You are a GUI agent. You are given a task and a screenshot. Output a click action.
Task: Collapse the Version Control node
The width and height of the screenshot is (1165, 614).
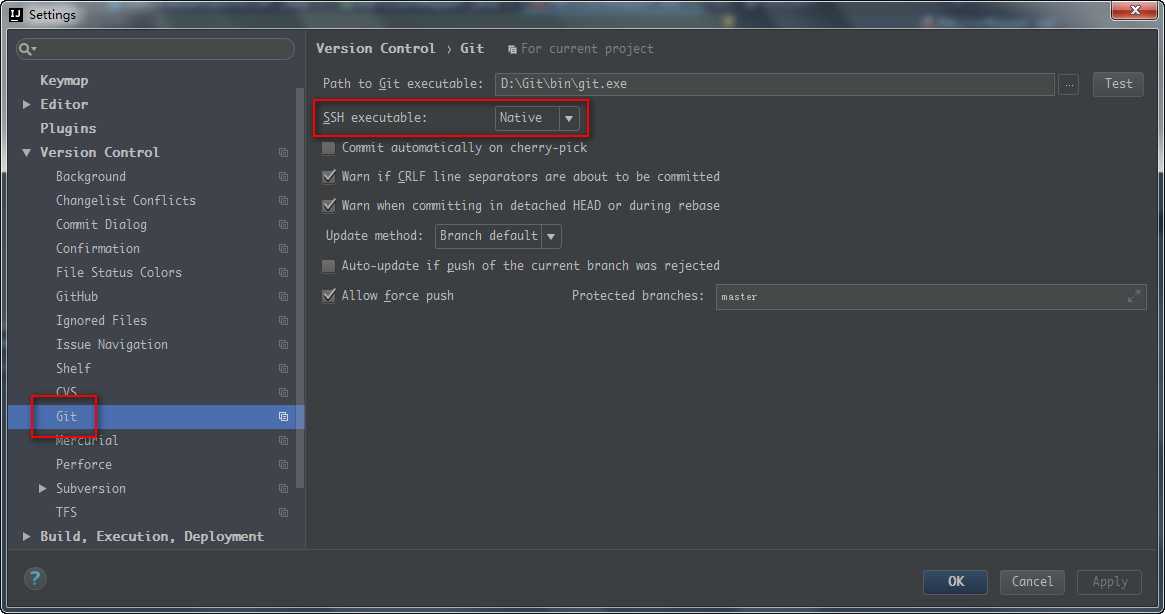coord(27,152)
